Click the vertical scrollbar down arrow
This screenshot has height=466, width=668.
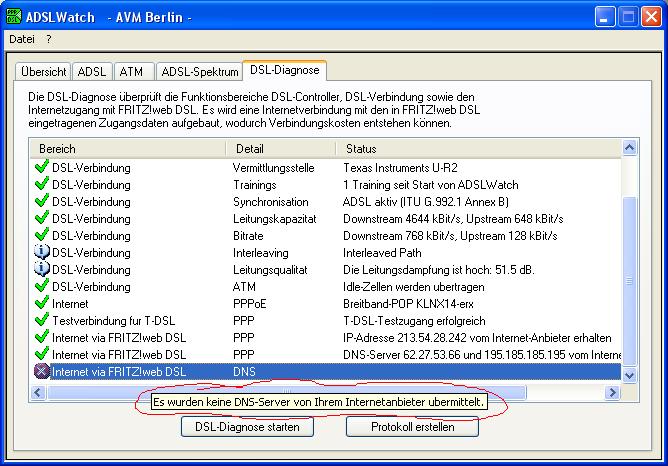pyautogui.click(x=630, y=375)
